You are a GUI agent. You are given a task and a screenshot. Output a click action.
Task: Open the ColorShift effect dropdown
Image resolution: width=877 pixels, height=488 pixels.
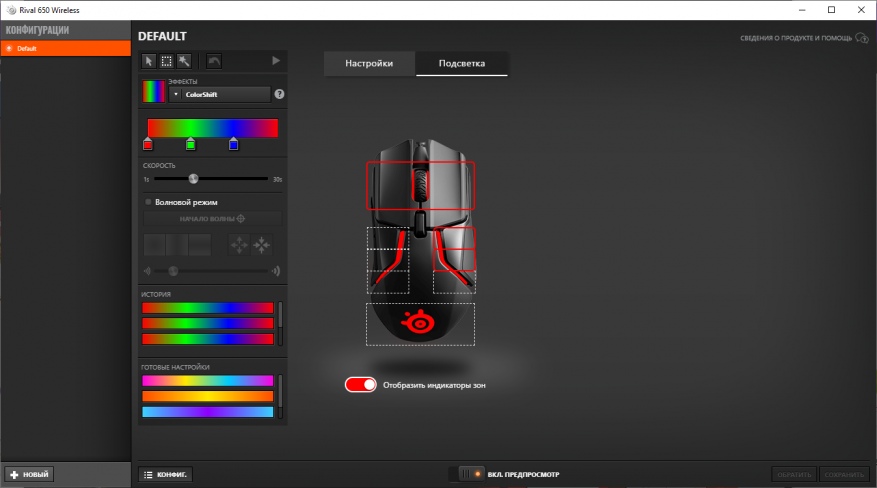click(220, 94)
